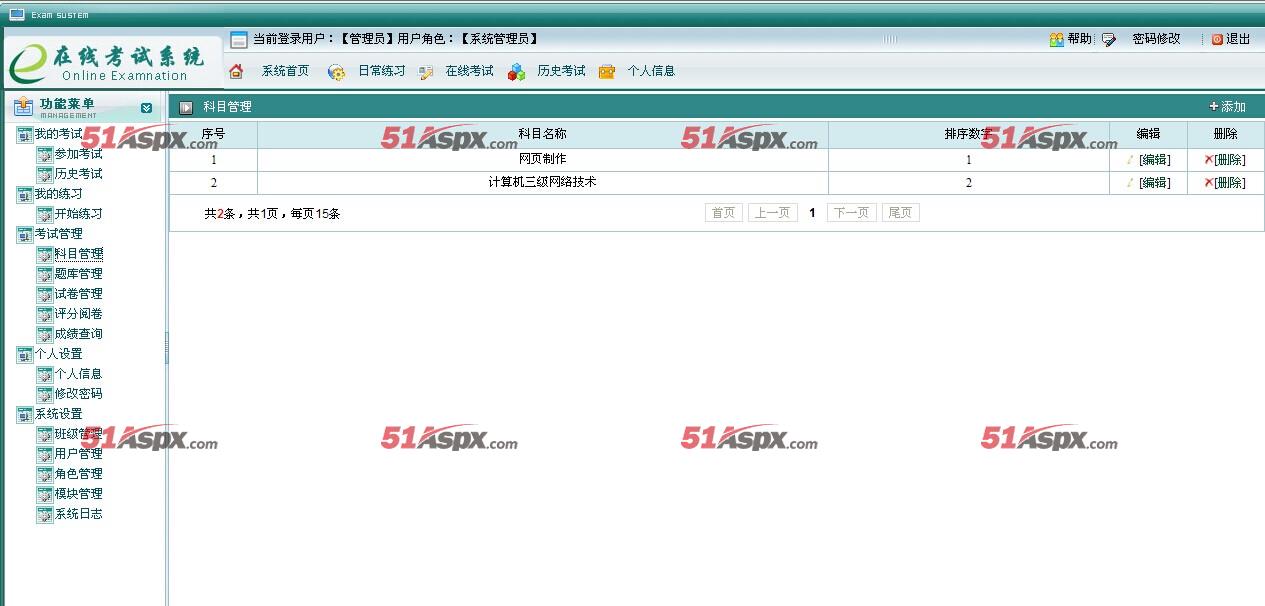Click the icon next to 题库管理
This screenshot has width=1265, height=606.
pyautogui.click(x=44, y=274)
